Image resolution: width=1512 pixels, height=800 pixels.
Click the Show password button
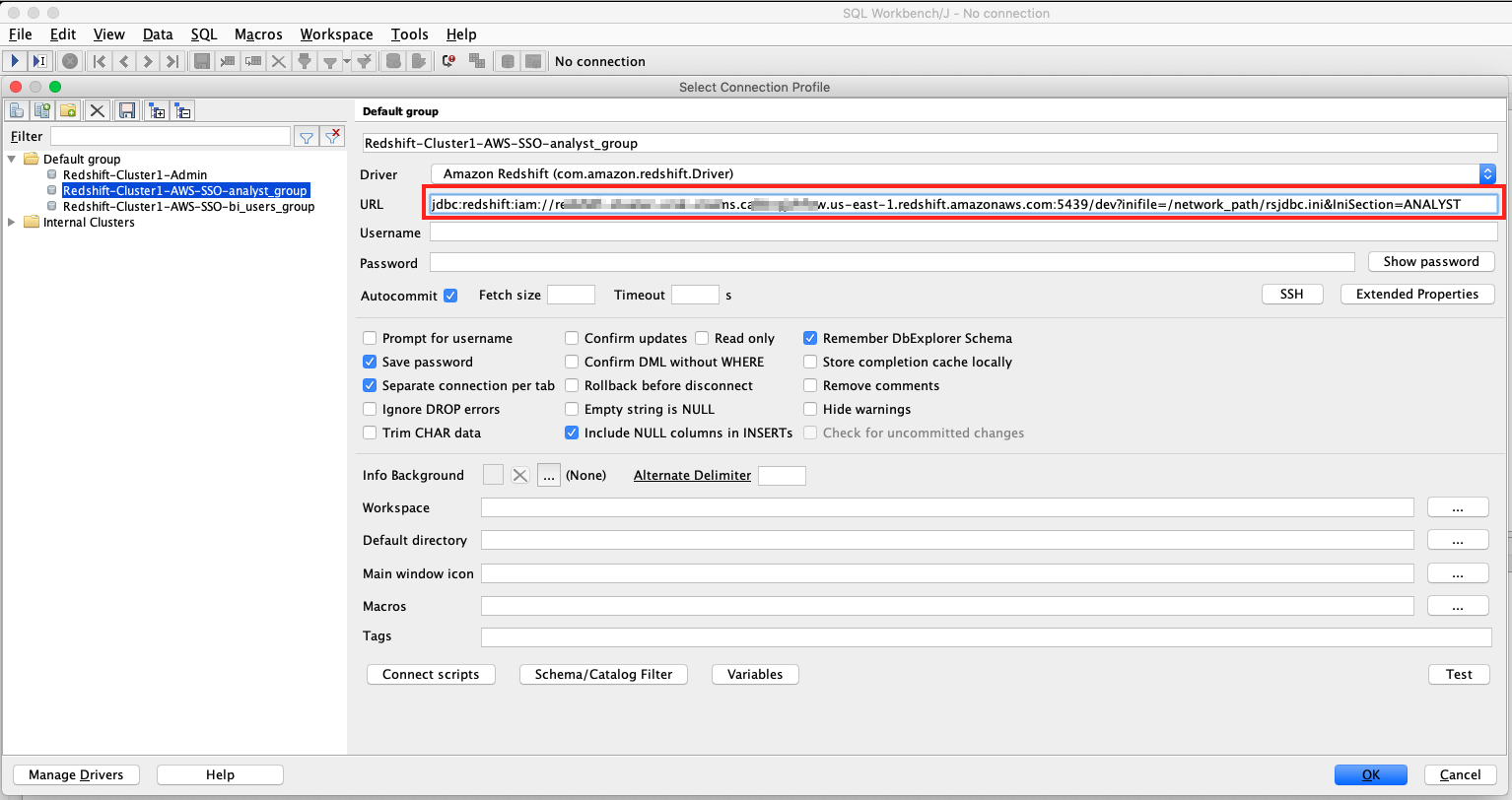point(1431,262)
